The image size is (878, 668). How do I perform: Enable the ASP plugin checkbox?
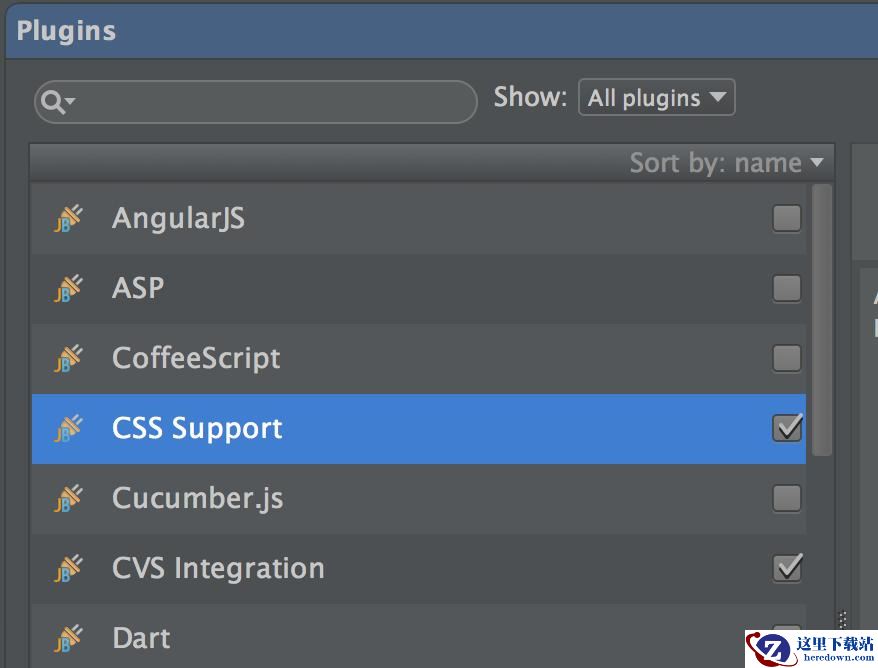coord(787,288)
